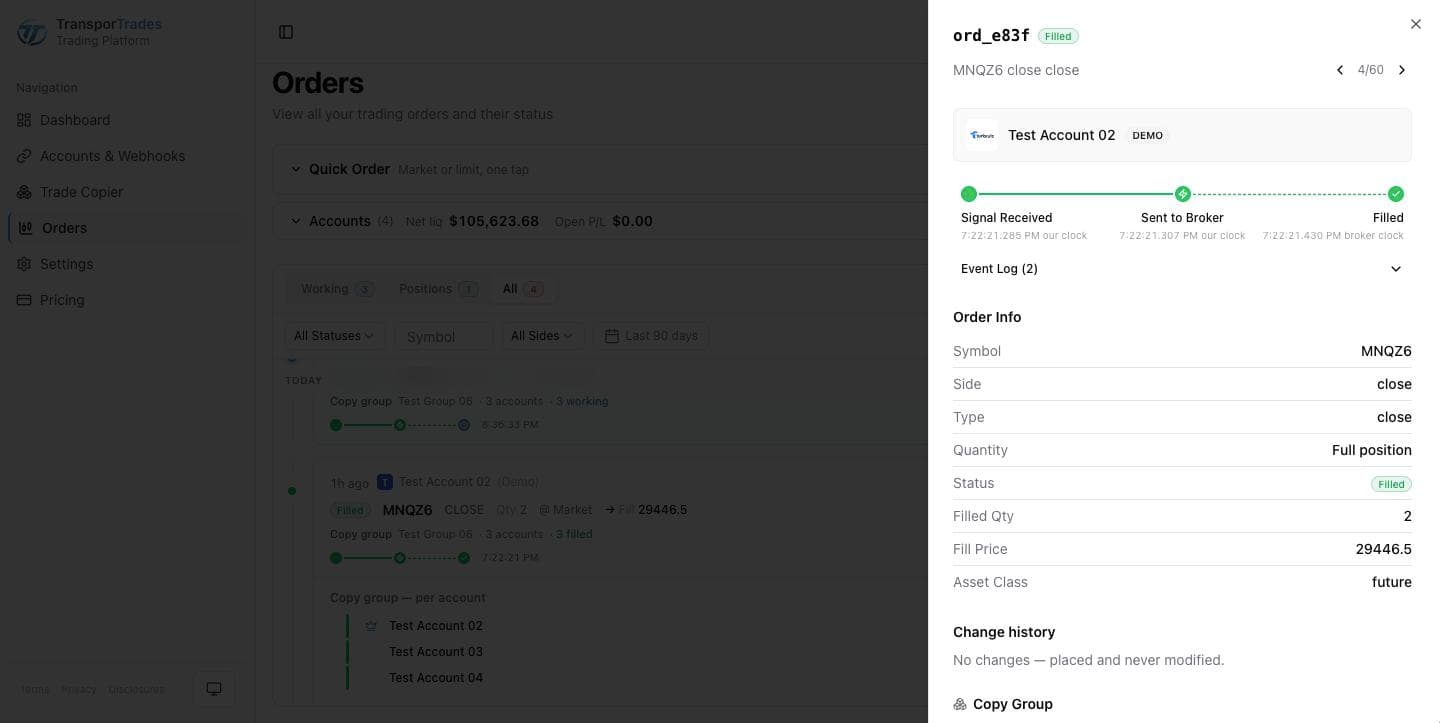The height and width of the screenshot is (723, 1440).
Task: Open the All Sides filter dropdown
Action: point(543,336)
